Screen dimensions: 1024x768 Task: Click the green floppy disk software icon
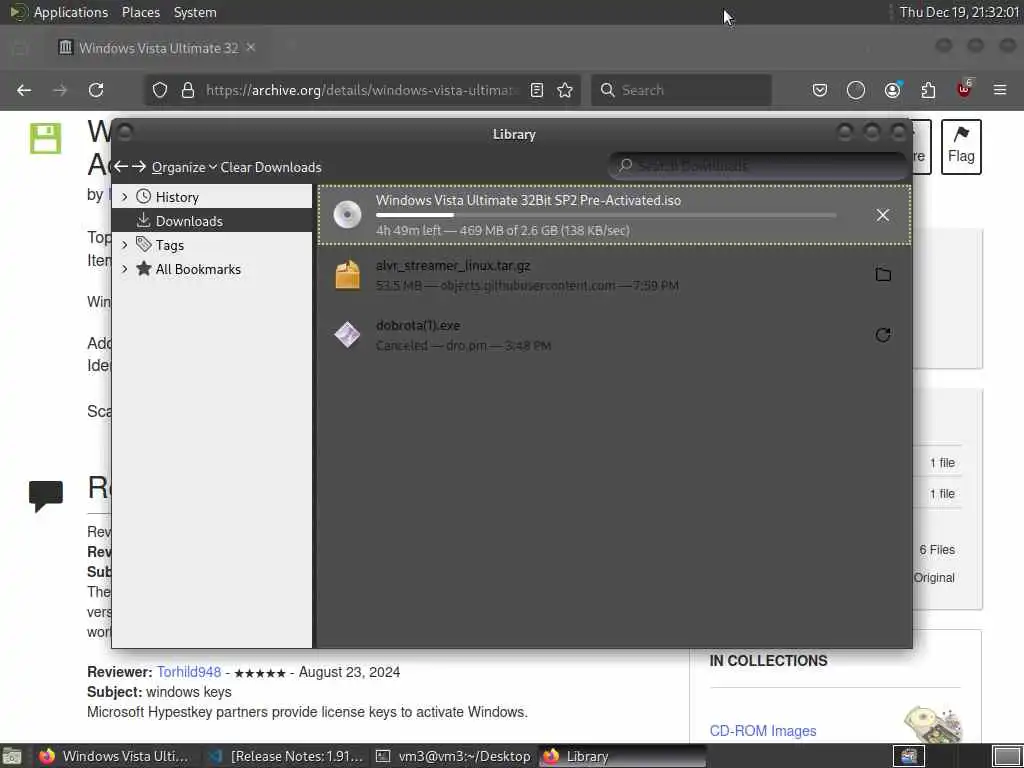(x=45, y=138)
